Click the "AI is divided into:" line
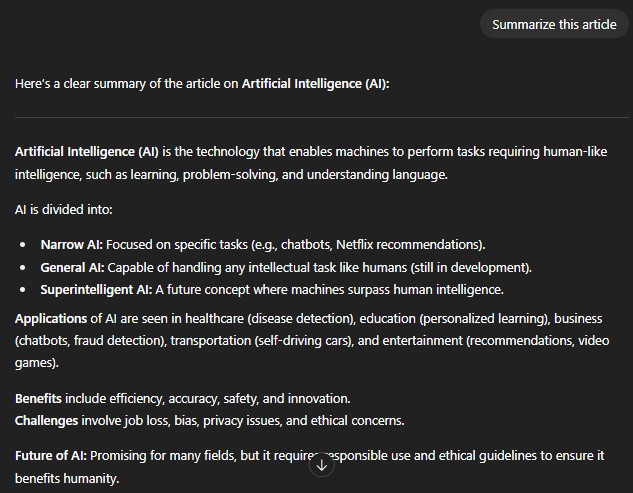The width and height of the screenshot is (633, 493). (x=64, y=210)
